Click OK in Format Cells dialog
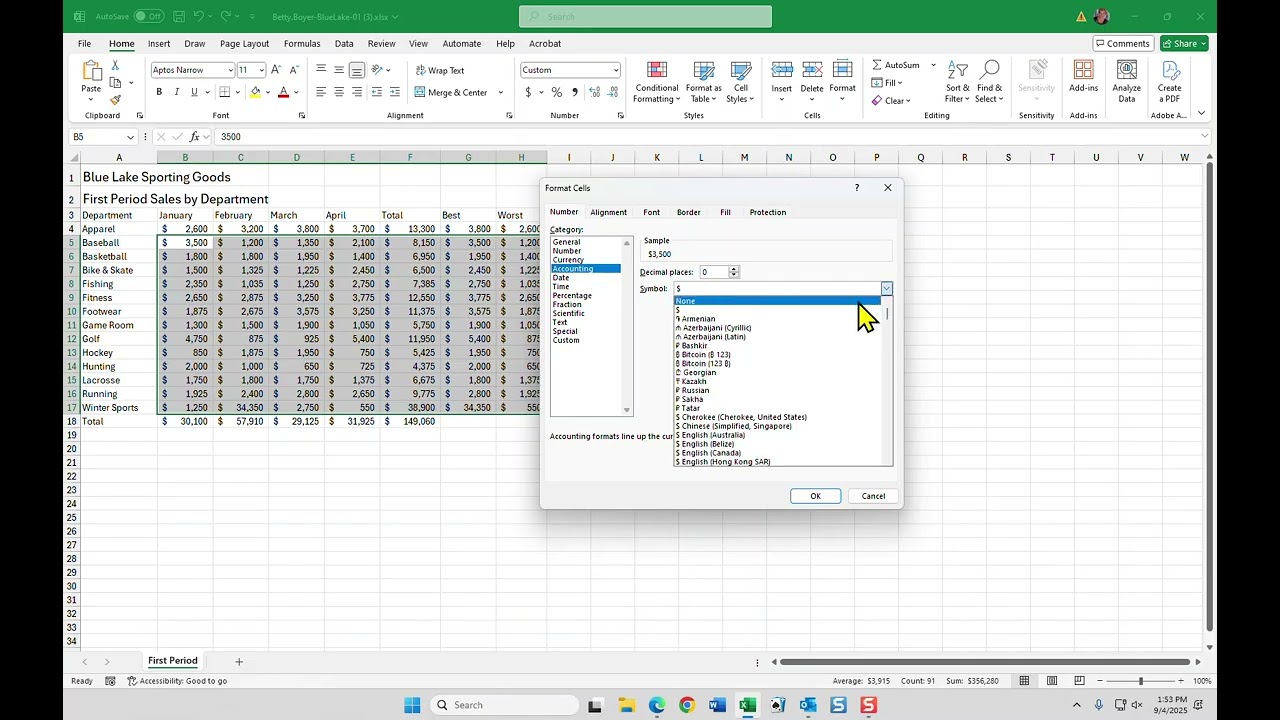The width and height of the screenshot is (1280, 720). click(x=815, y=496)
